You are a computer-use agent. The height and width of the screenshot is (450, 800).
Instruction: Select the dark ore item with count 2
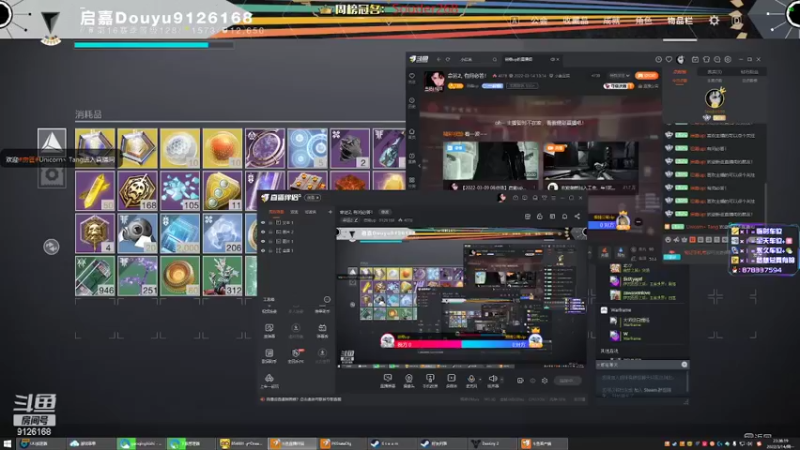pos(349,148)
